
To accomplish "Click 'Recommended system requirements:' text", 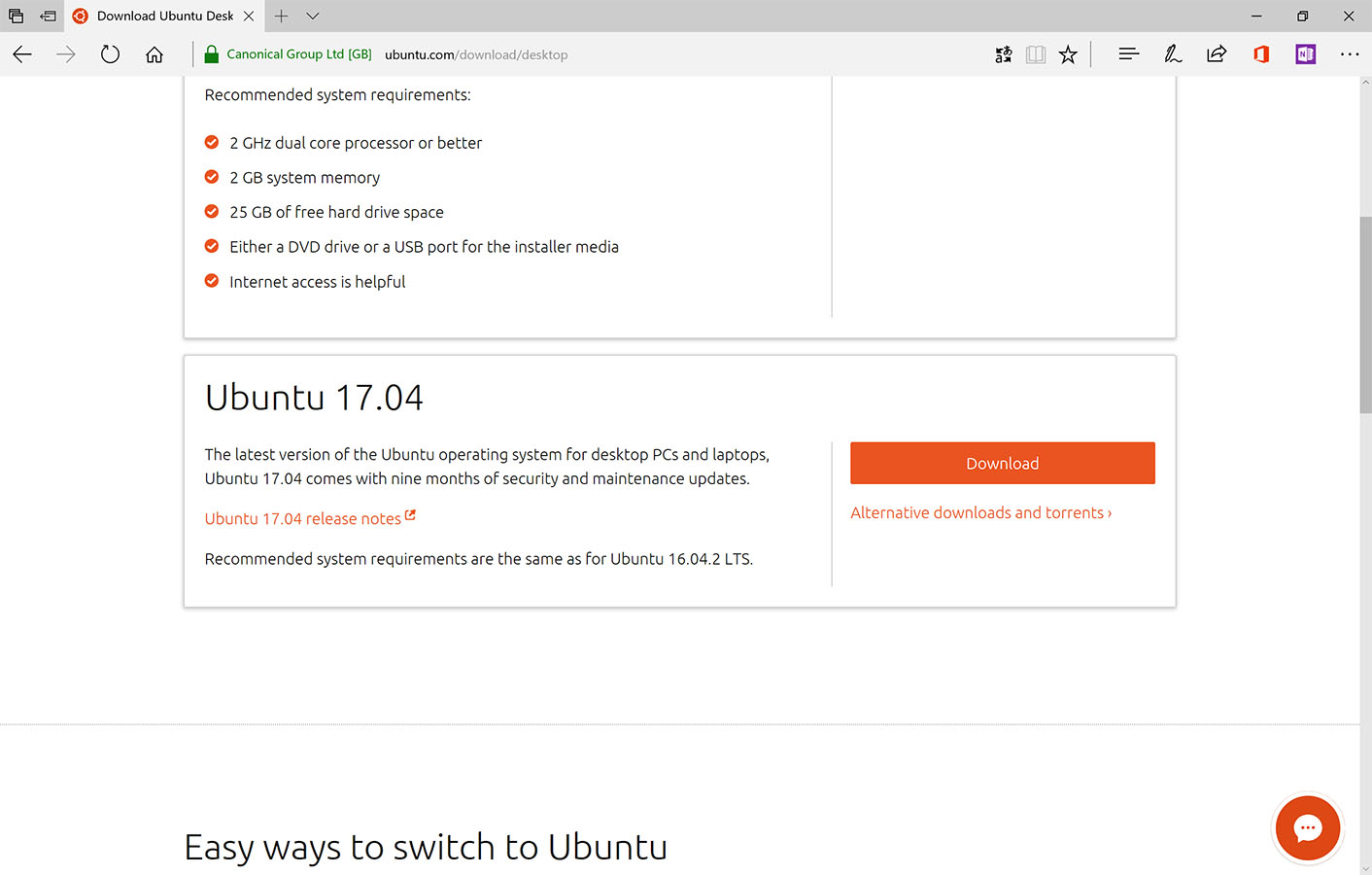I will pyautogui.click(x=337, y=94).
